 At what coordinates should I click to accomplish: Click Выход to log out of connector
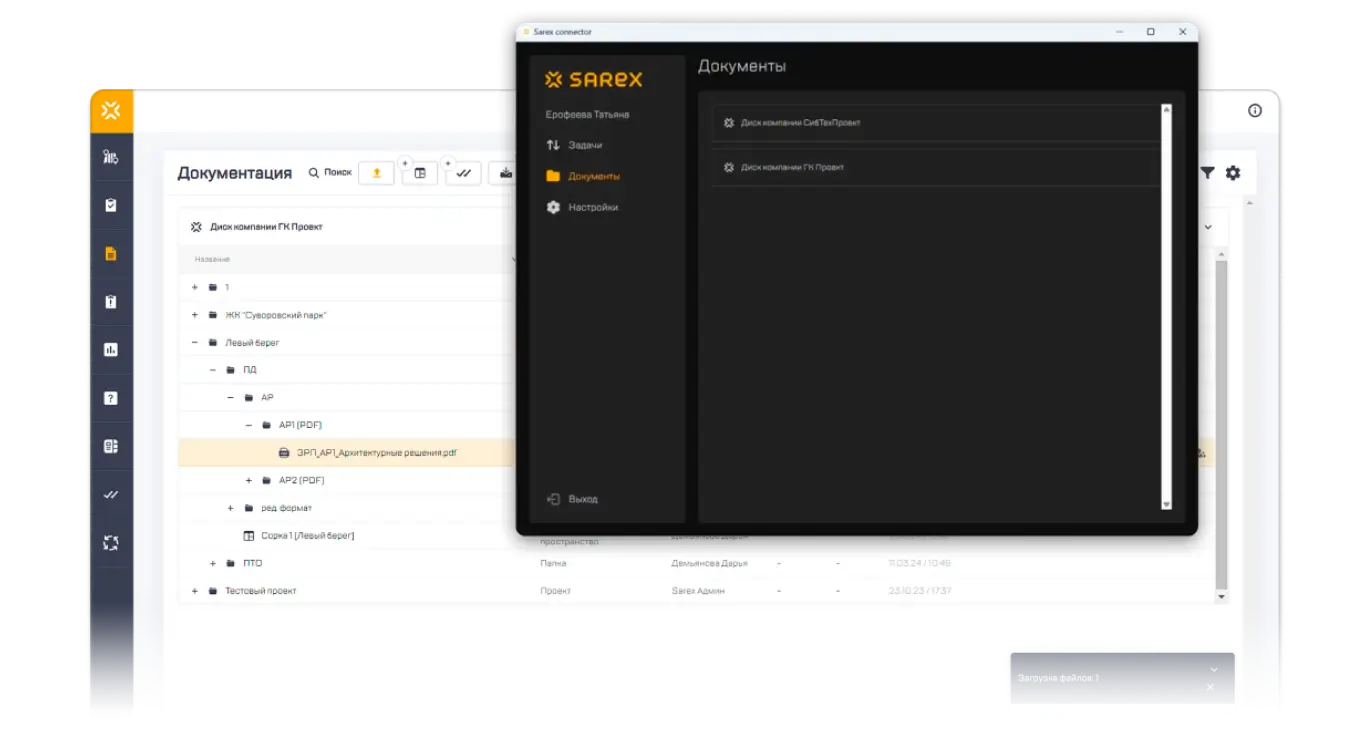[x=582, y=499]
